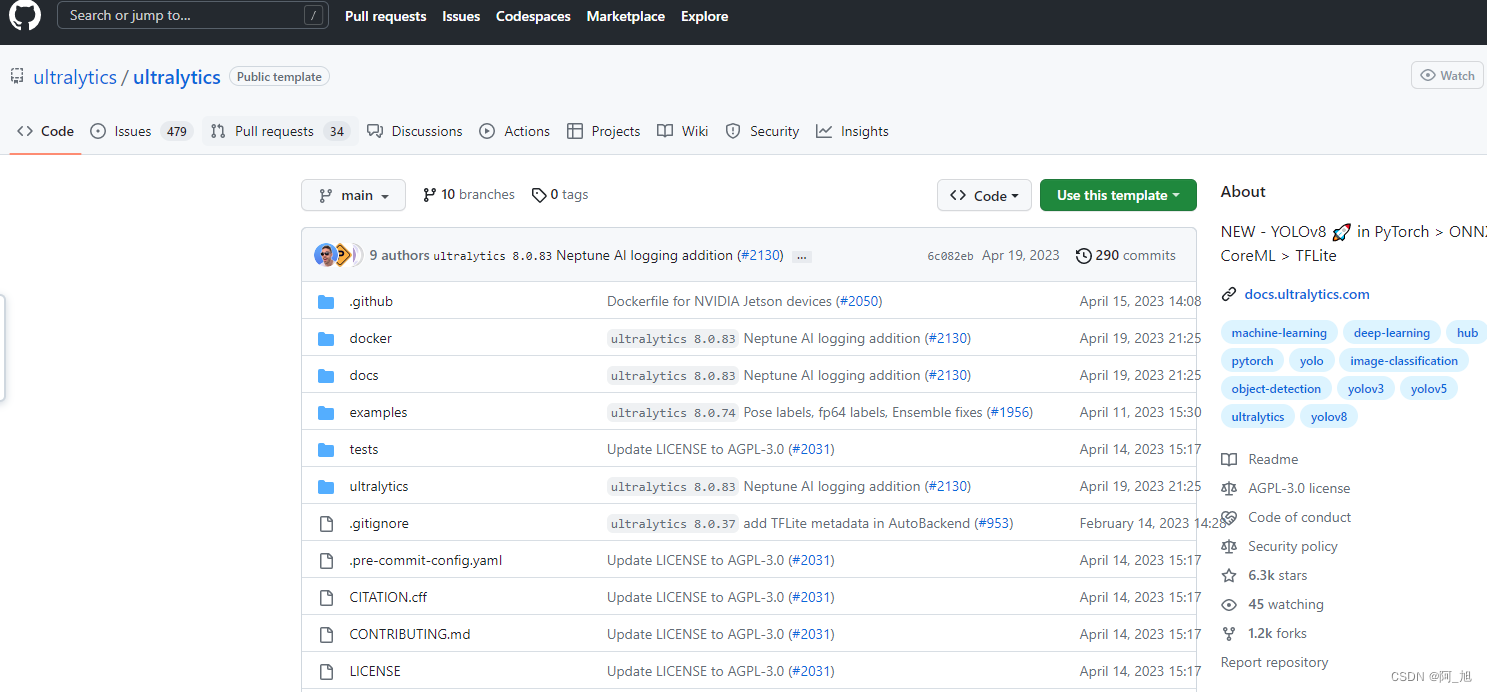Click the Security policy scale icon

(1229, 547)
